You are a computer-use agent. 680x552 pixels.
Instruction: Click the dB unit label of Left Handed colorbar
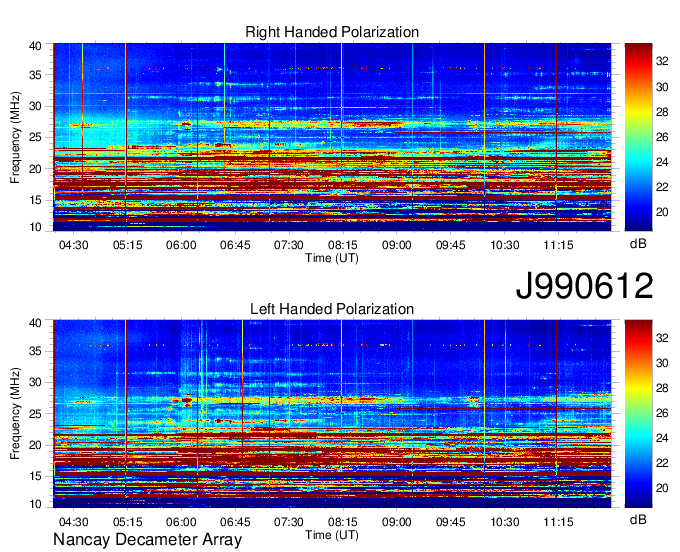[638, 519]
